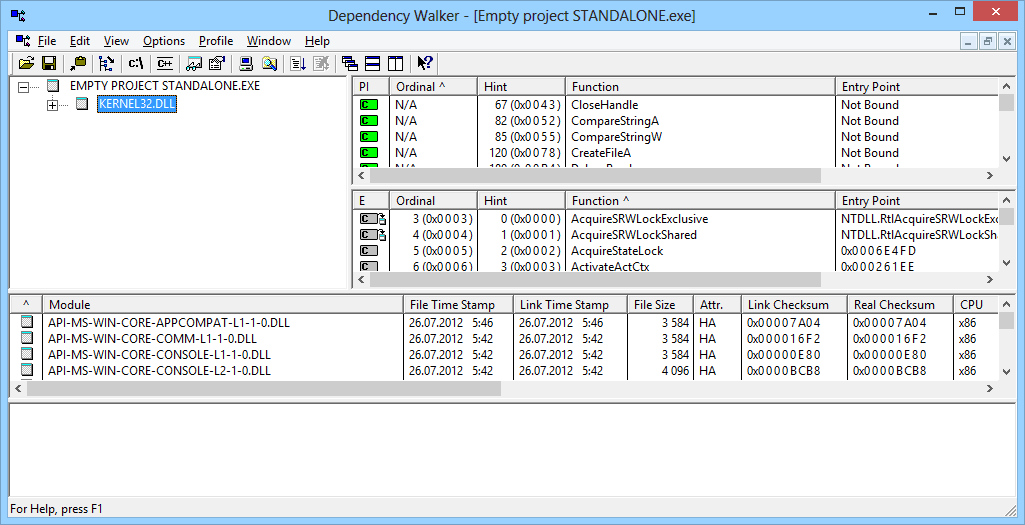Click export icon beside AcquireSRWLockExclusive
Viewport: 1025px width, 525px height.
(x=373, y=219)
